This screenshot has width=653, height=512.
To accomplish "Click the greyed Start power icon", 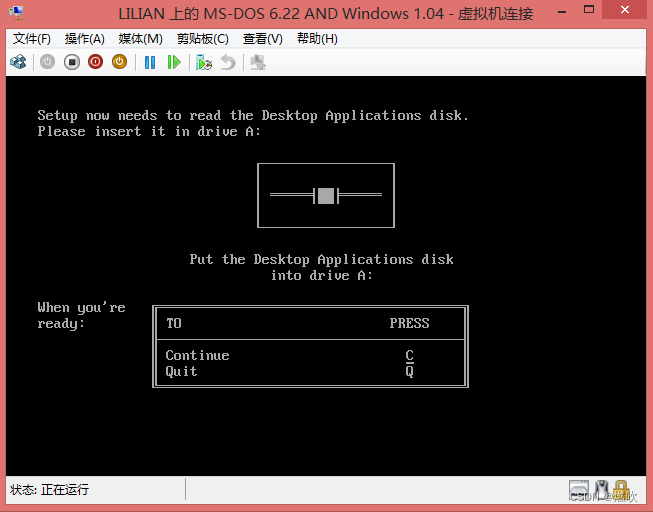I will point(47,62).
